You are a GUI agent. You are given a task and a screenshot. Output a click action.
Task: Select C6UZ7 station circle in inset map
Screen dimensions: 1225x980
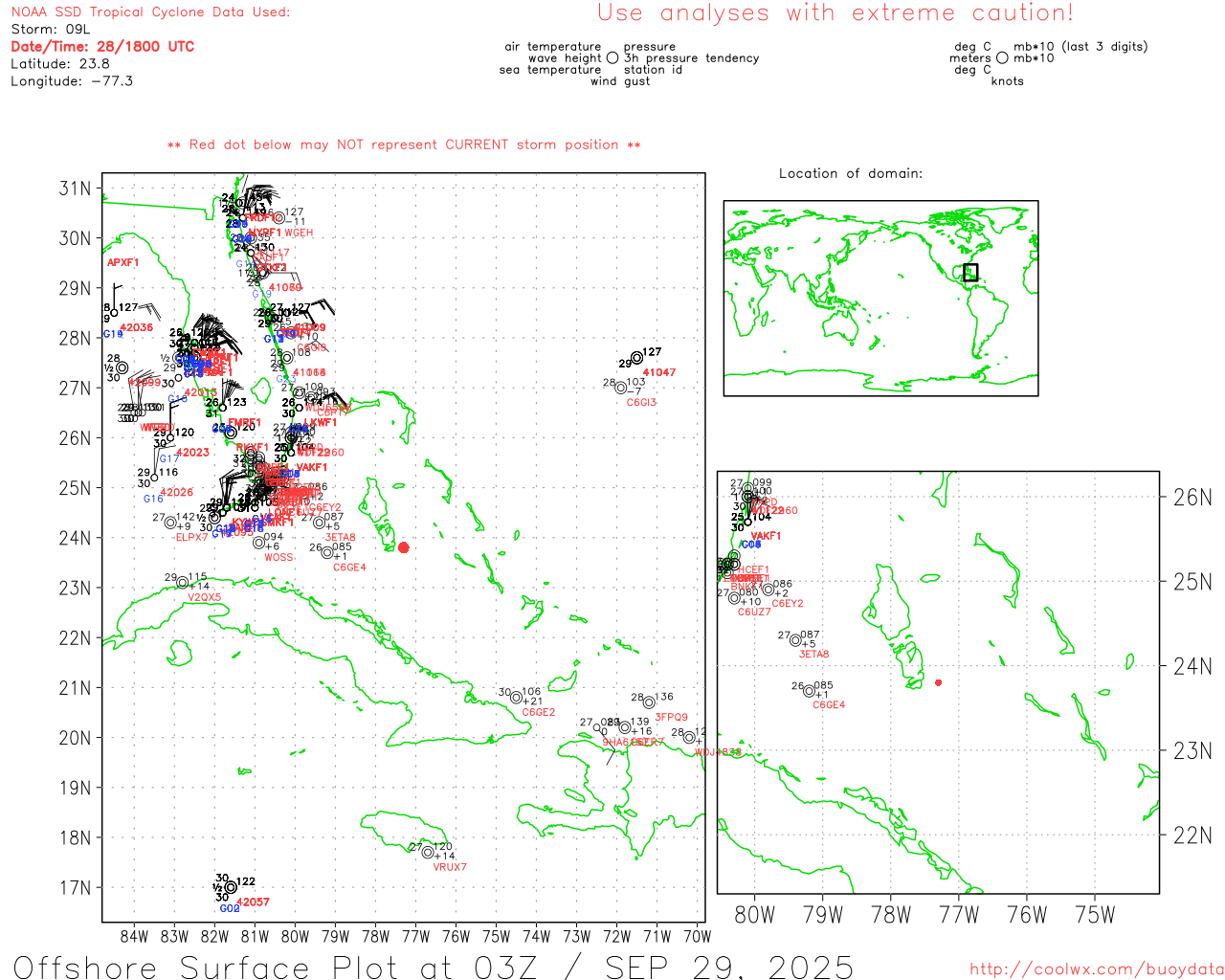point(735,598)
